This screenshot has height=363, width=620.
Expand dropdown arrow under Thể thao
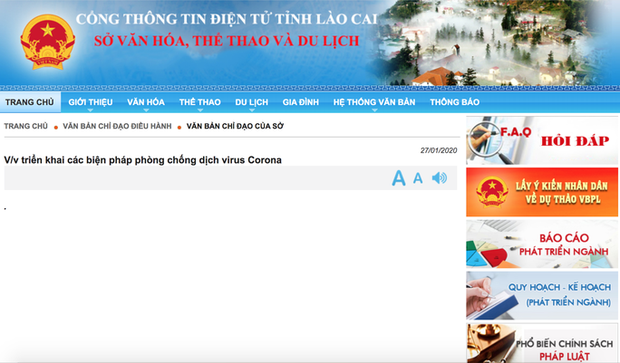click(200, 110)
